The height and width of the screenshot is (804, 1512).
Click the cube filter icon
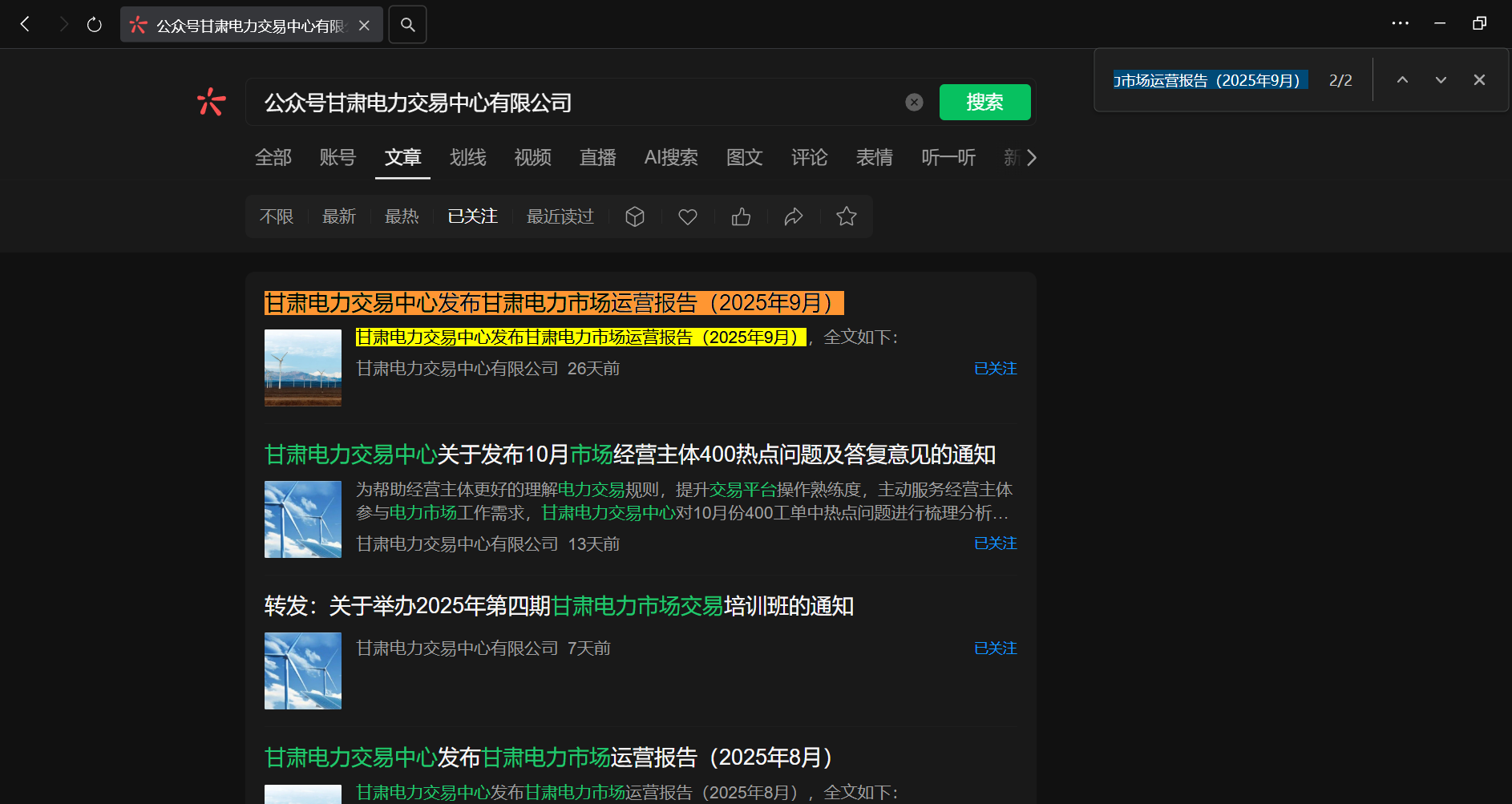(x=635, y=216)
